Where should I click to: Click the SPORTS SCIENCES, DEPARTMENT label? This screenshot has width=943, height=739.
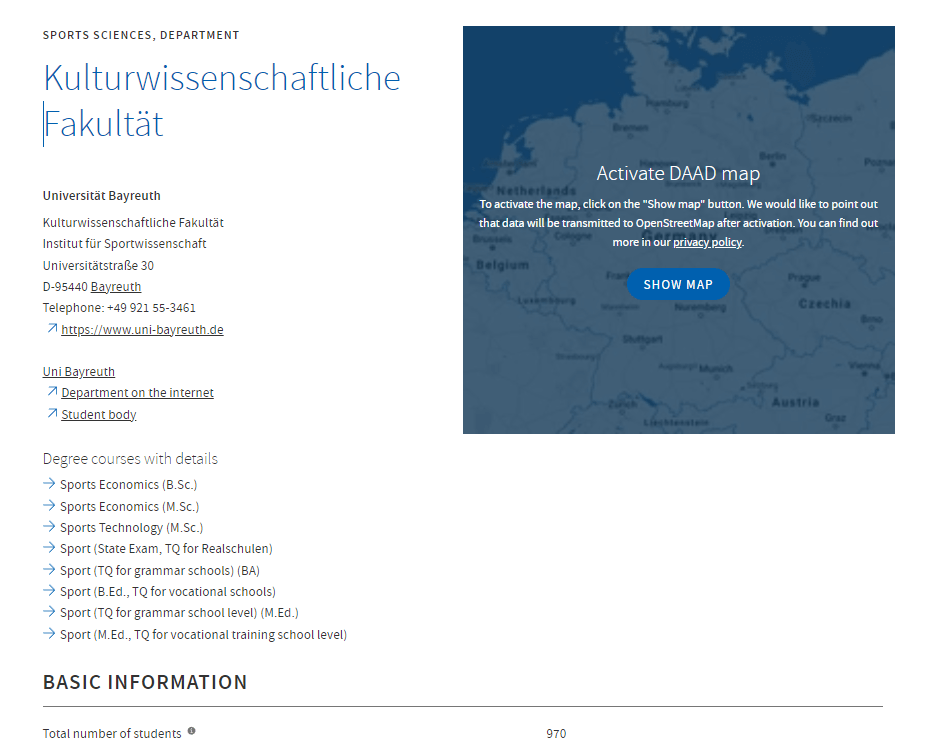[x=141, y=35]
